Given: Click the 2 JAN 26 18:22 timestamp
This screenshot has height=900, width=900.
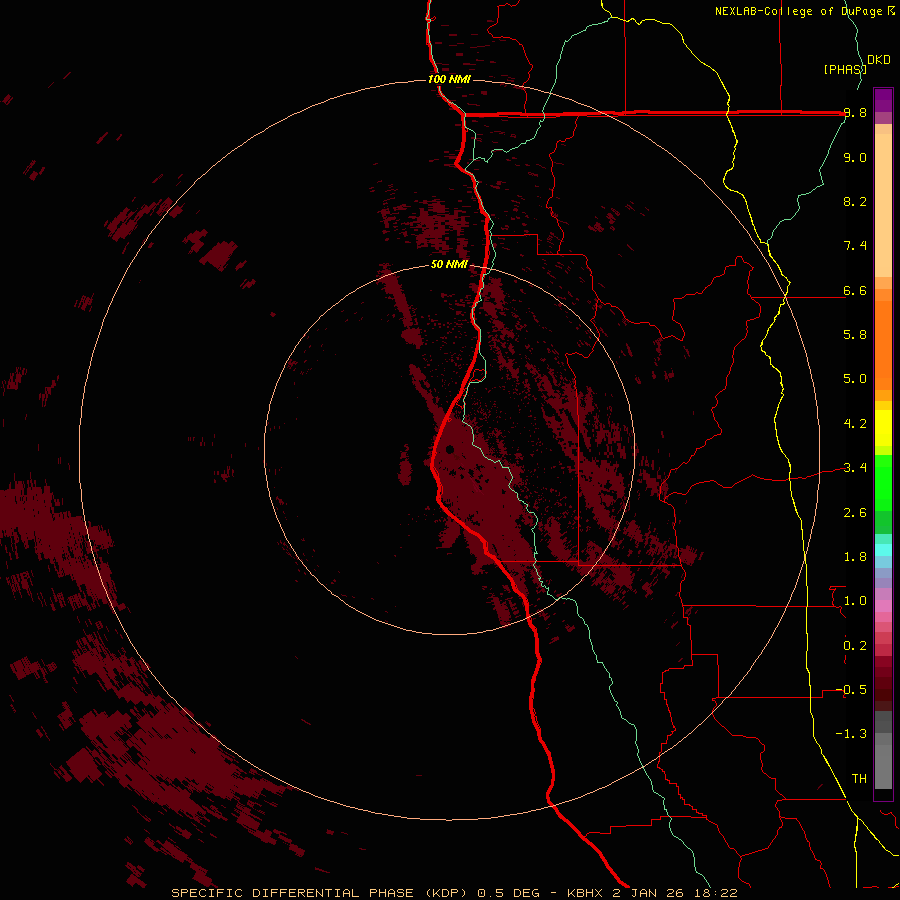Looking at the screenshot, I should coord(675,893).
